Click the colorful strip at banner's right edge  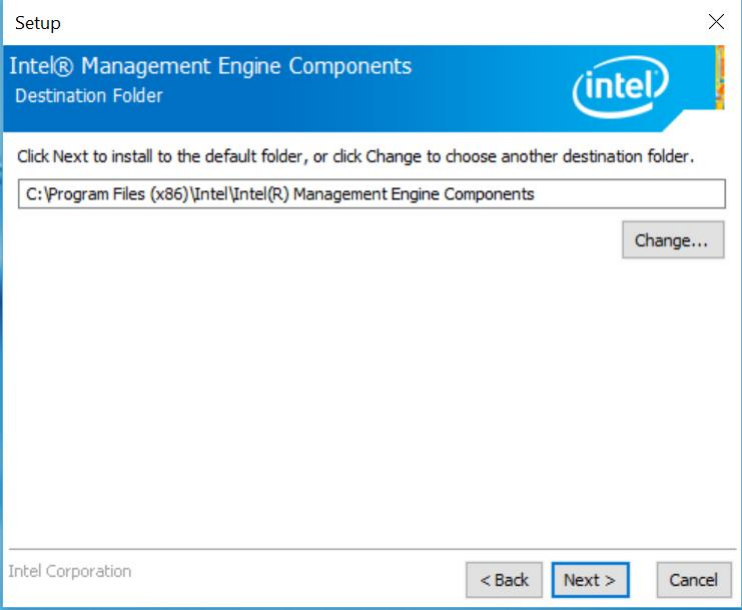pyautogui.click(x=720, y=78)
